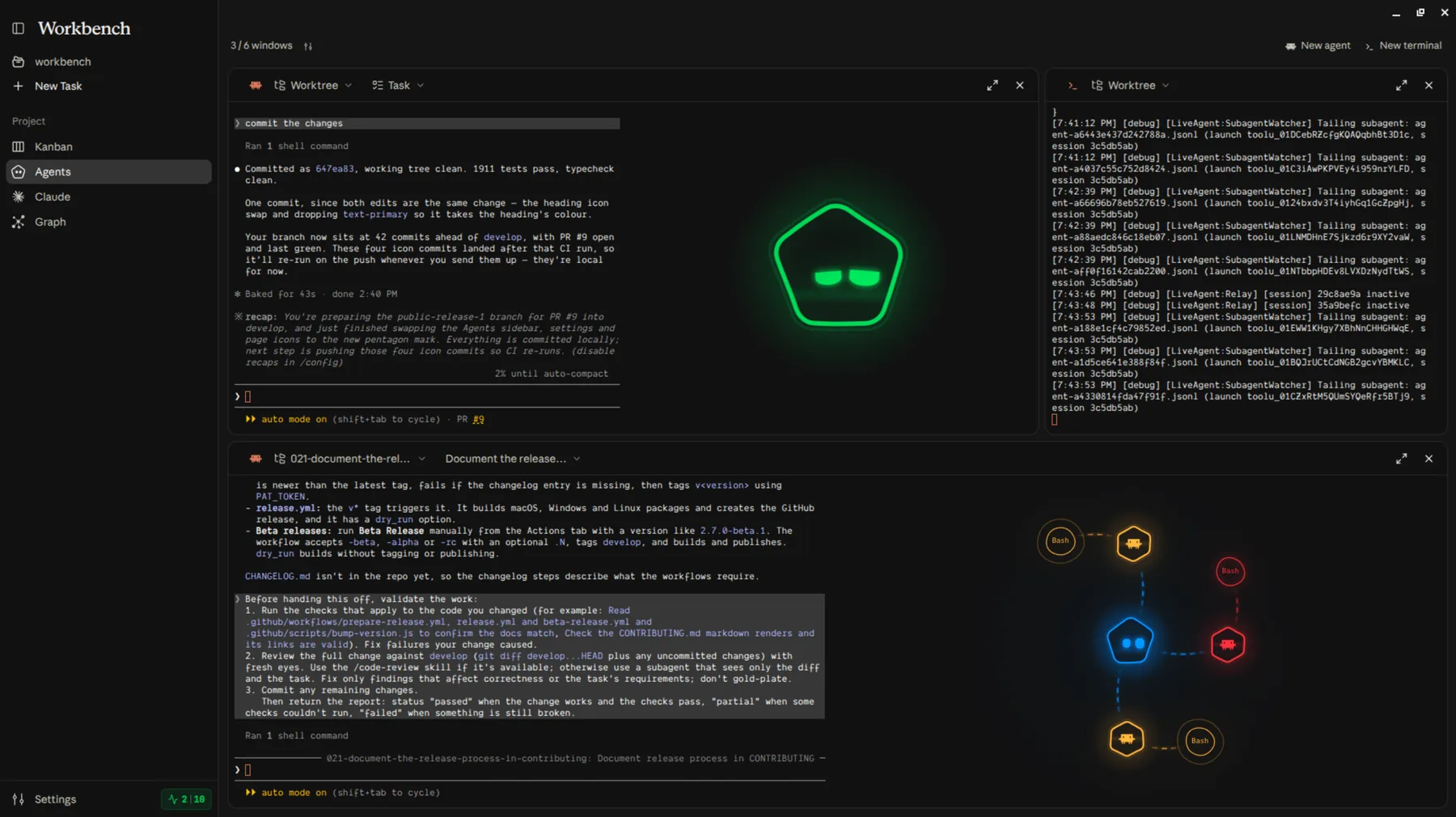Image resolution: width=1456 pixels, height=817 pixels.
Task: Maximize the Document the release pane
Action: click(1402, 459)
